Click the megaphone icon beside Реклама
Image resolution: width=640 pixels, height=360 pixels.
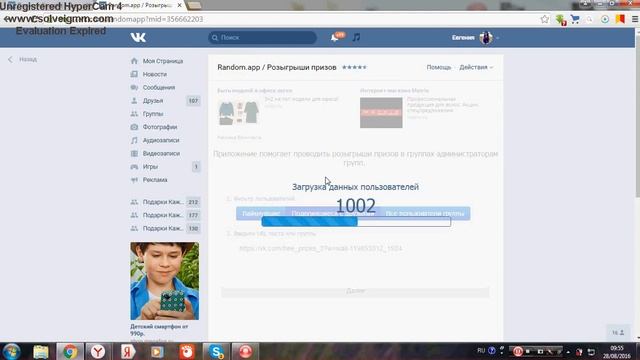click(134, 180)
